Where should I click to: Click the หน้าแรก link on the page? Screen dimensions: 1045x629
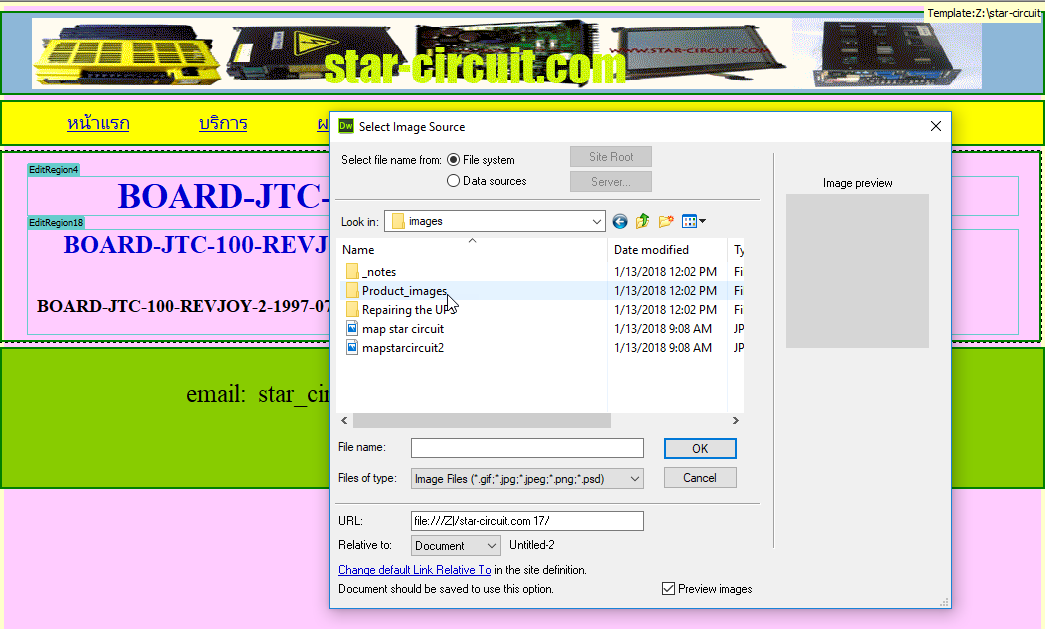98,123
